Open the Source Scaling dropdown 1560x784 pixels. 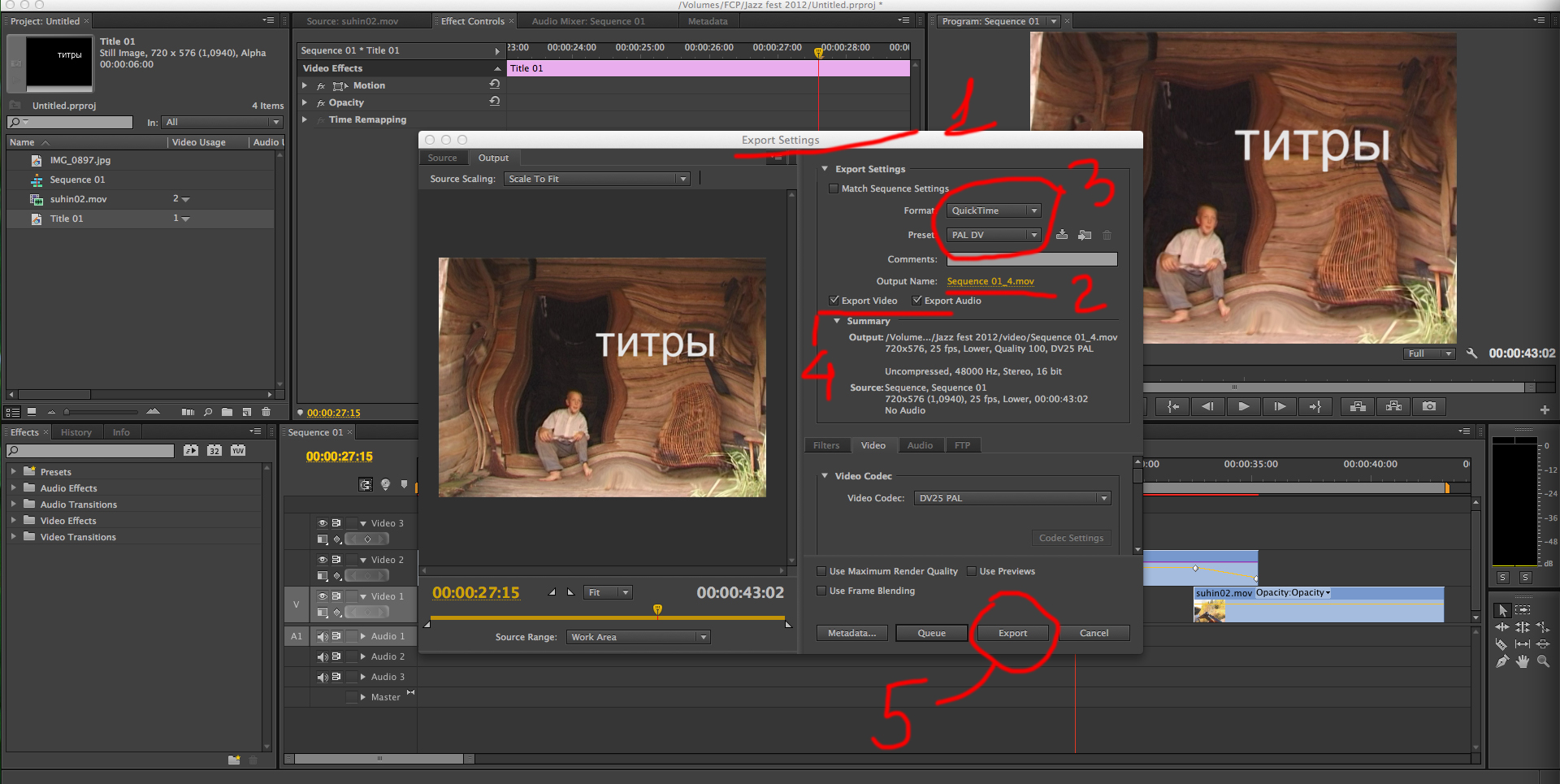coord(597,179)
